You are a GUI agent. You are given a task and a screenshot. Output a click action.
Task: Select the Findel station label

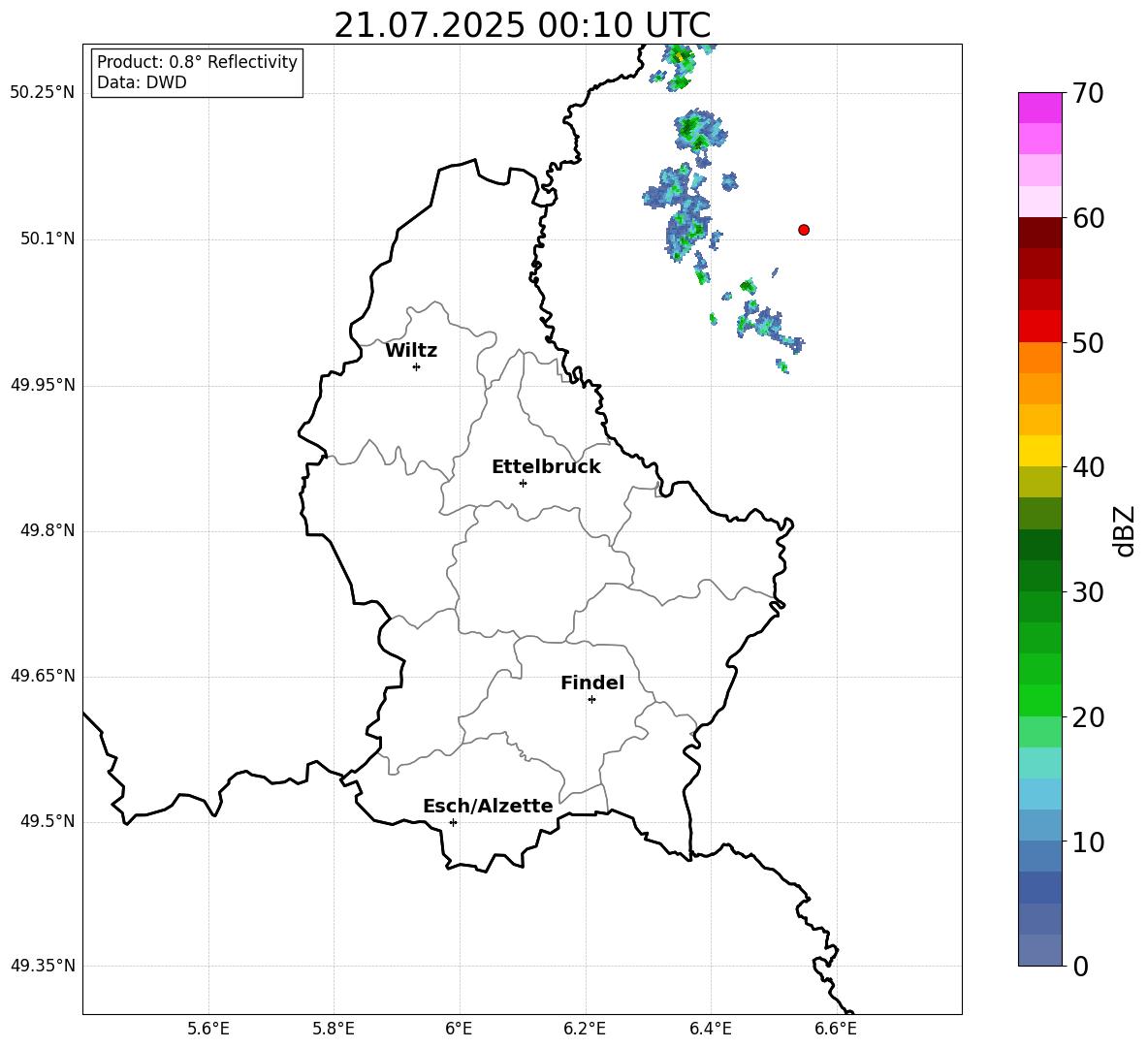(x=592, y=683)
